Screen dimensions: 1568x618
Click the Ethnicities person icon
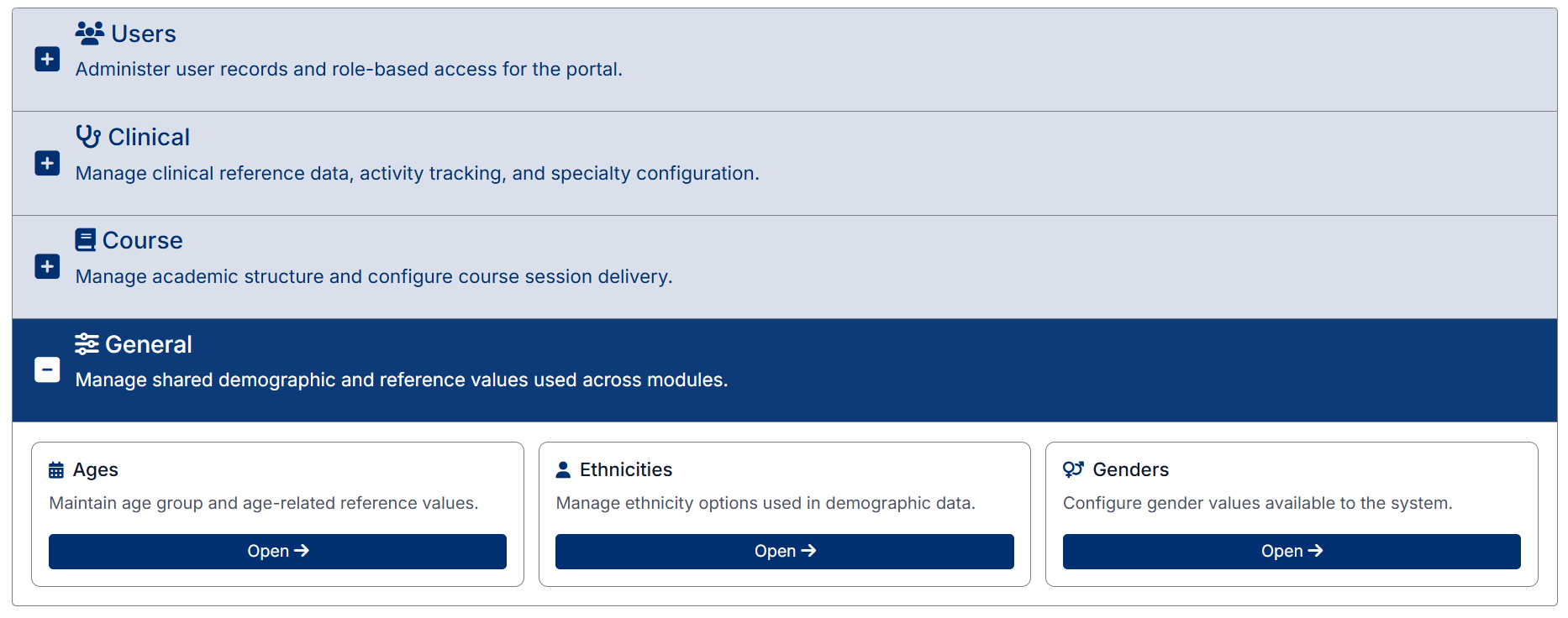(x=563, y=470)
